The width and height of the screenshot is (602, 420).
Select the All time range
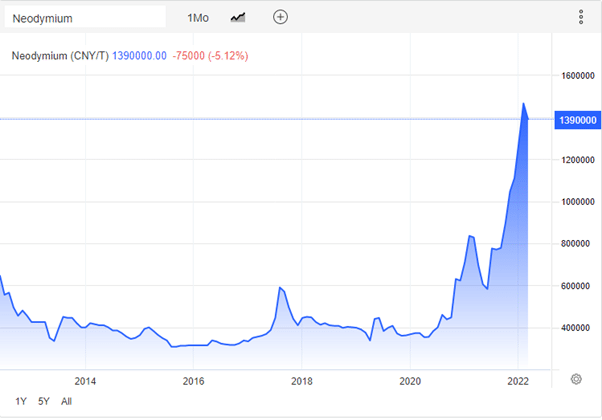(66, 402)
